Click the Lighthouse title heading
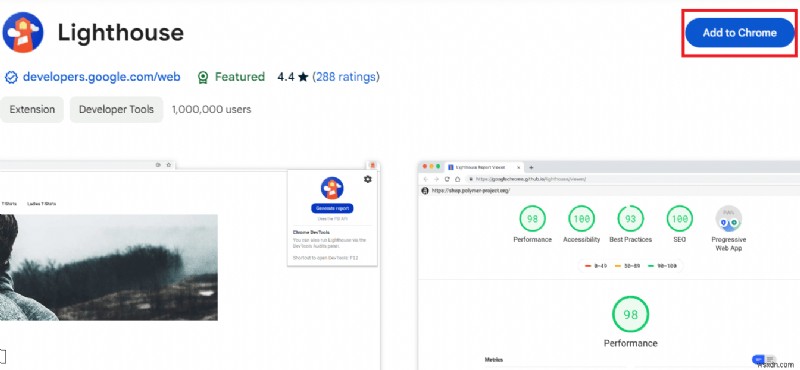Screen dimensions: 800x370 [x=120, y=33]
